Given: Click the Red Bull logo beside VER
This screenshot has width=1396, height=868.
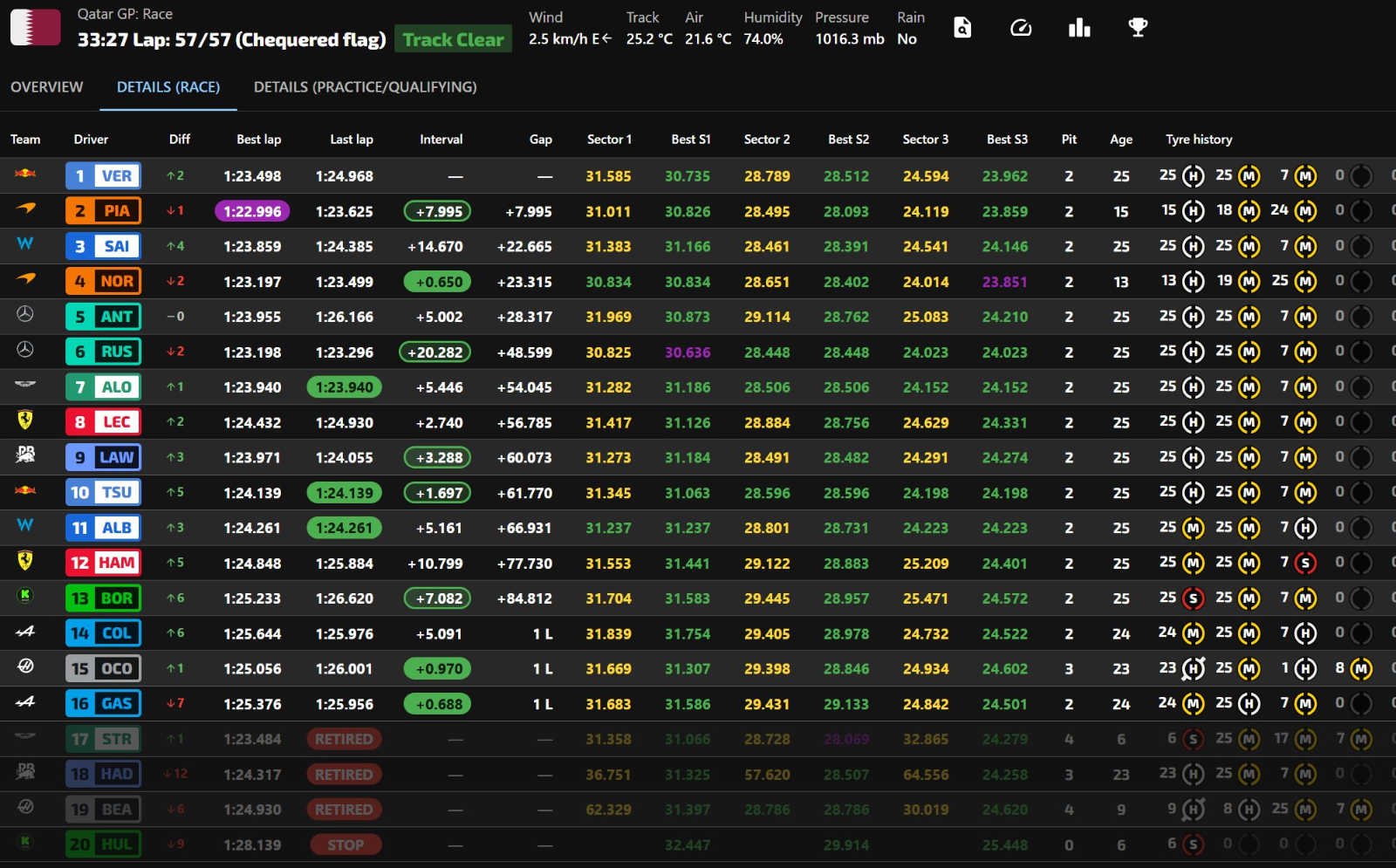Looking at the screenshot, I should (25, 175).
